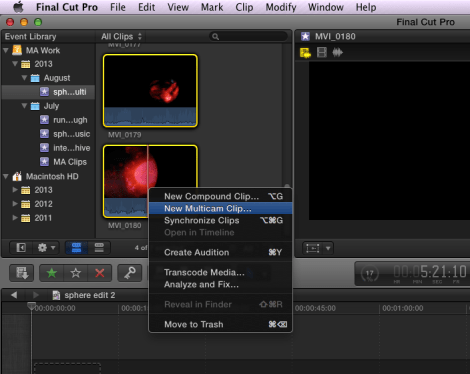470x374 pixels.
Task: Expand the 2011 folder
Action: pyautogui.click(x=15, y=218)
